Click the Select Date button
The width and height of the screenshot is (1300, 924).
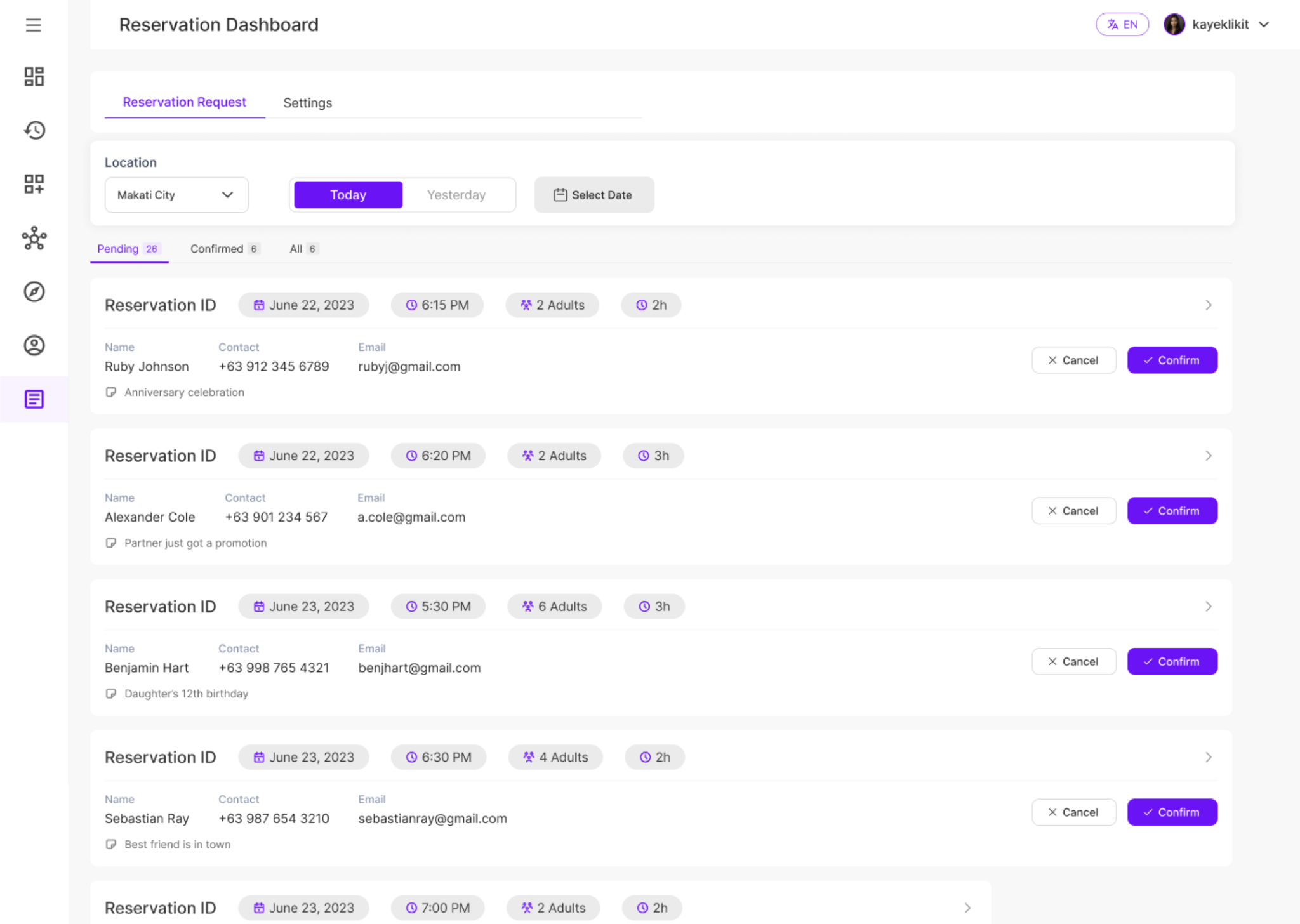(x=594, y=195)
